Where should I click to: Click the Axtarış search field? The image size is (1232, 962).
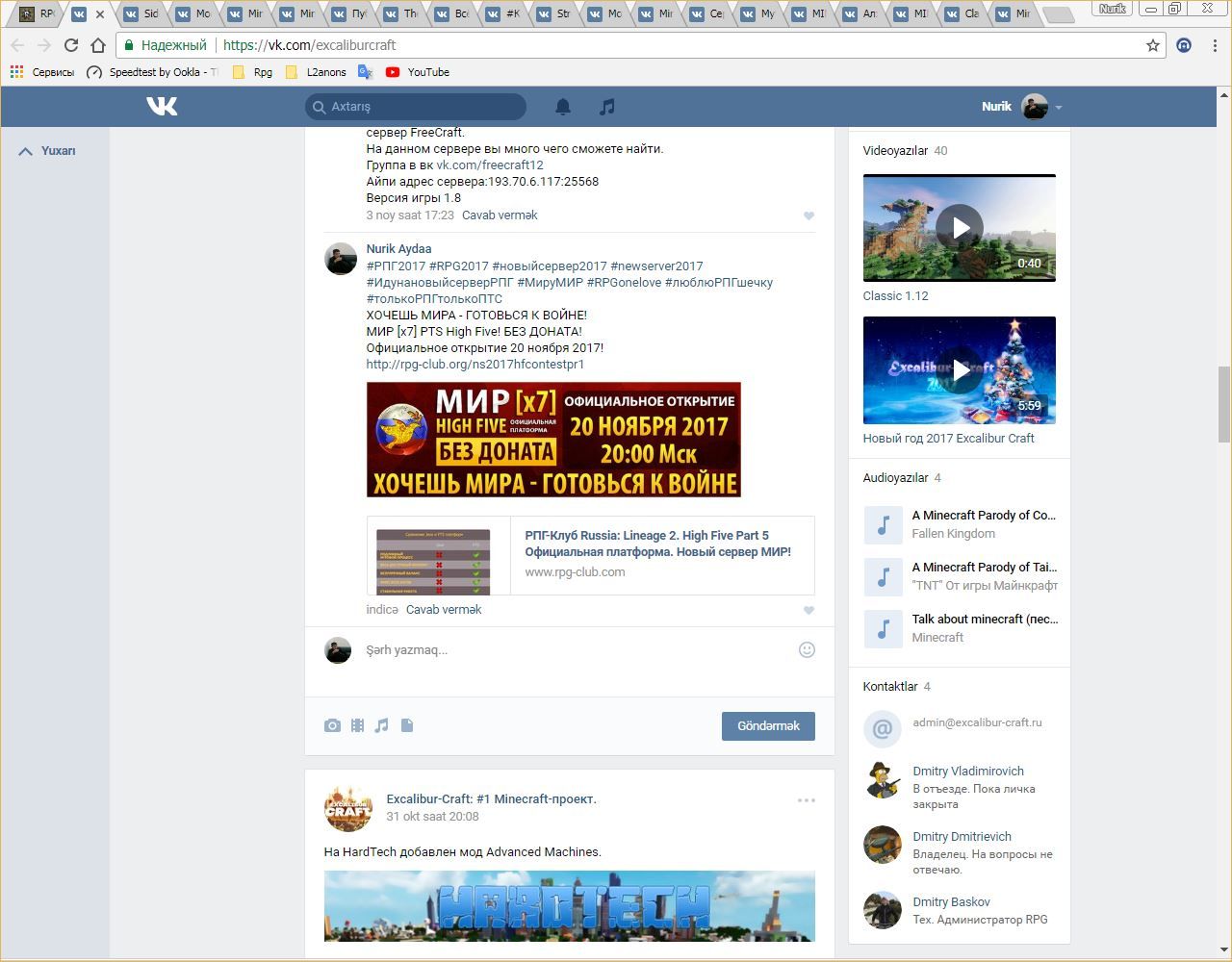click(416, 107)
